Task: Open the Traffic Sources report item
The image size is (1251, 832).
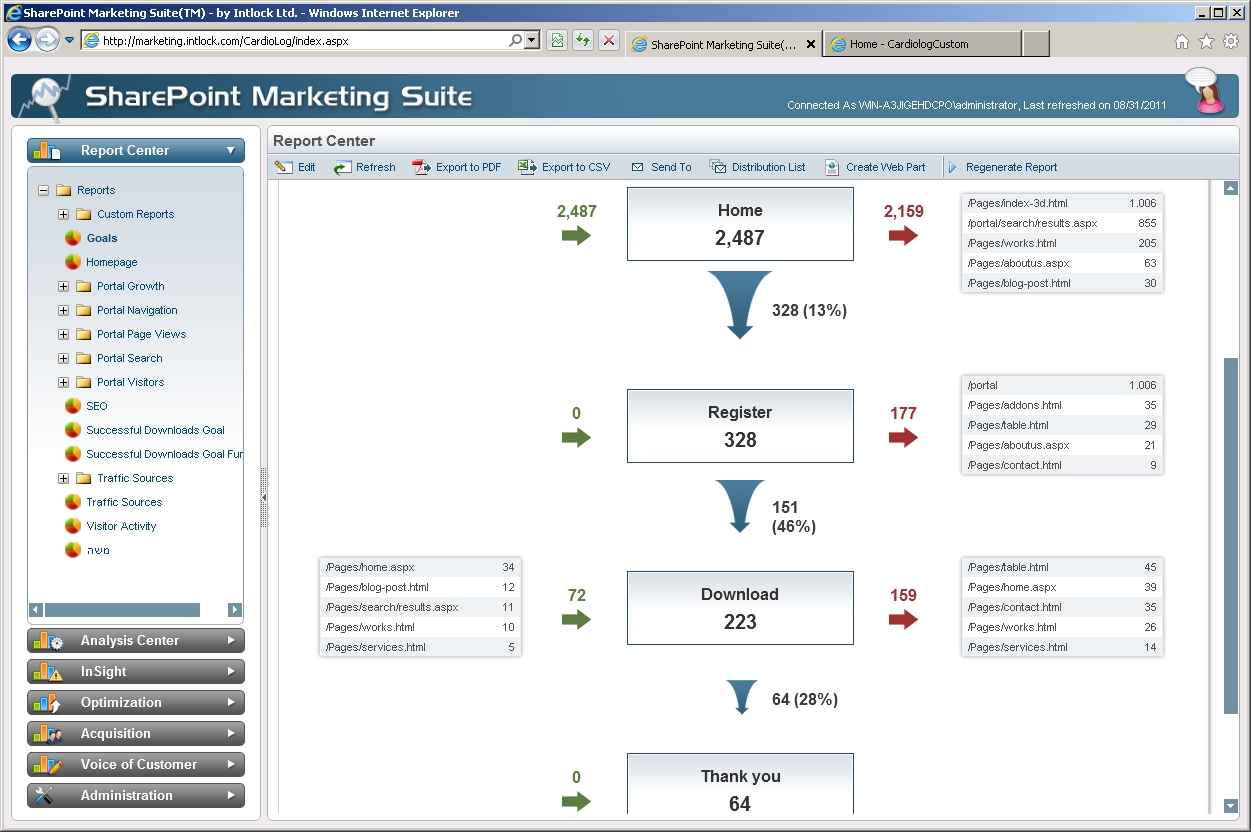Action: [x=124, y=502]
